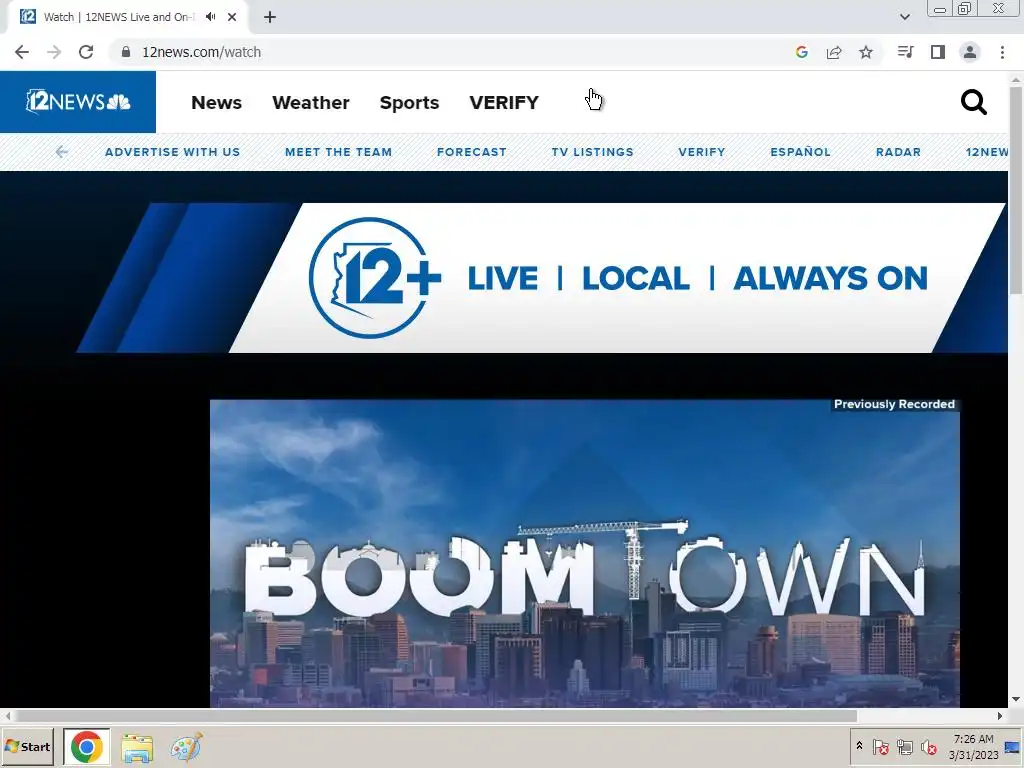Image resolution: width=1024 pixels, height=768 pixels.
Task: Click the 12NEWS logo in header
Action: (x=78, y=102)
